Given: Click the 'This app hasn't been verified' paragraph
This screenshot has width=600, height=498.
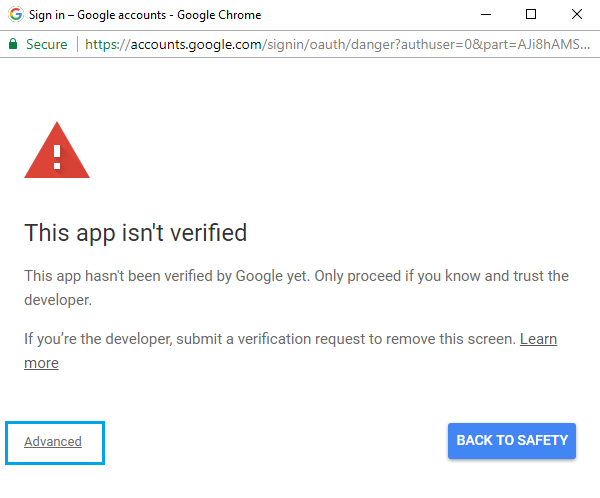Looking at the screenshot, I should (x=297, y=288).
